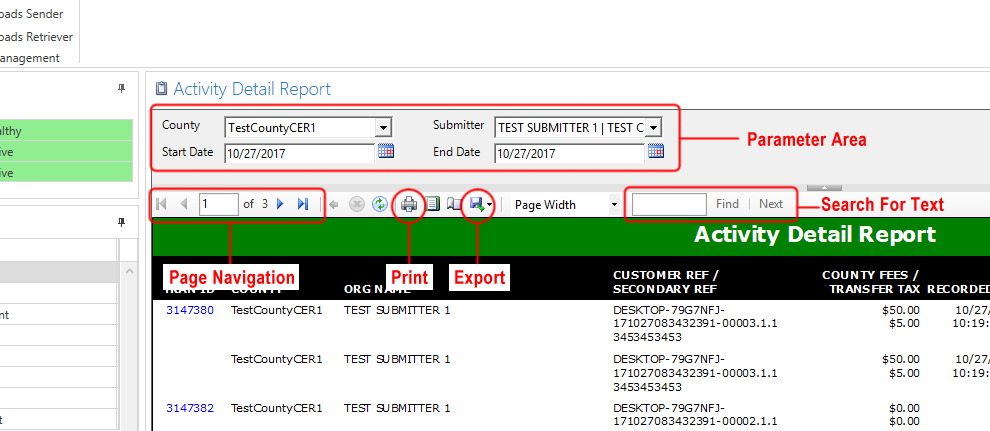Viewport: 990px width, 431px height.
Task: Toggle the print layout view icon
Action: pyautogui.click(x=433, y=204)
